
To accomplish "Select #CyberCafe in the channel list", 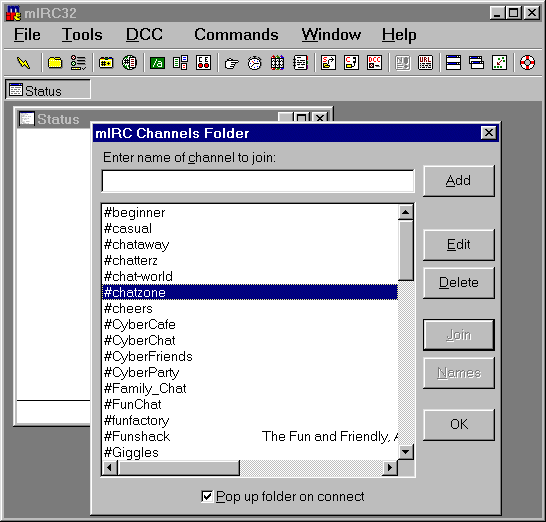I will click(250, 324).
